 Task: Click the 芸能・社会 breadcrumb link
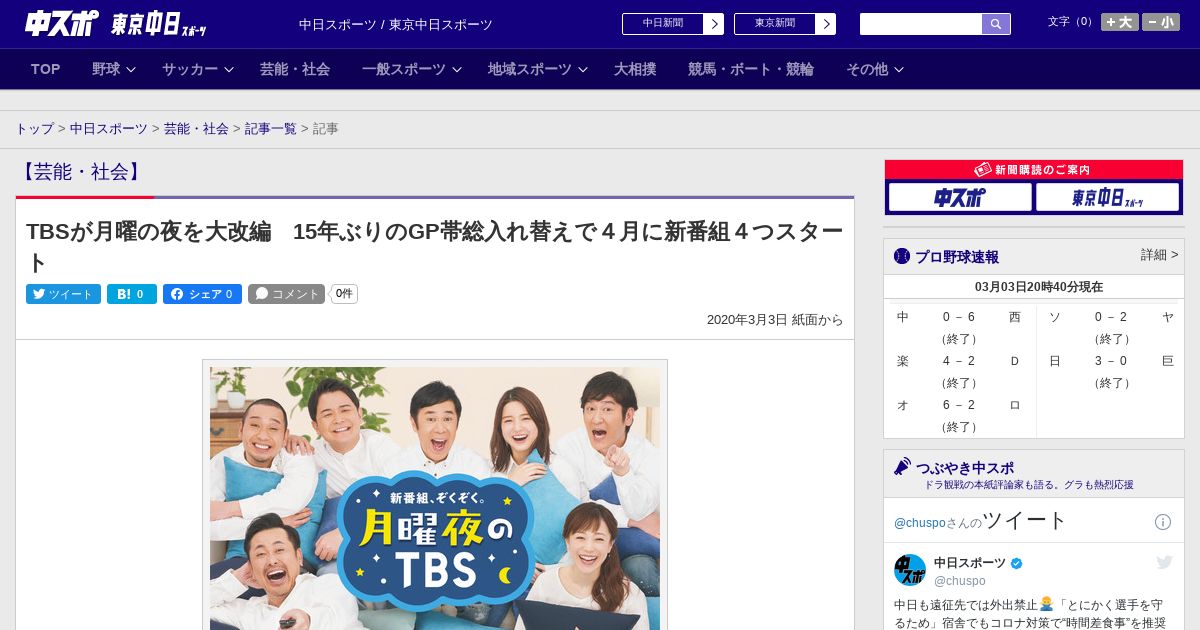196,129
